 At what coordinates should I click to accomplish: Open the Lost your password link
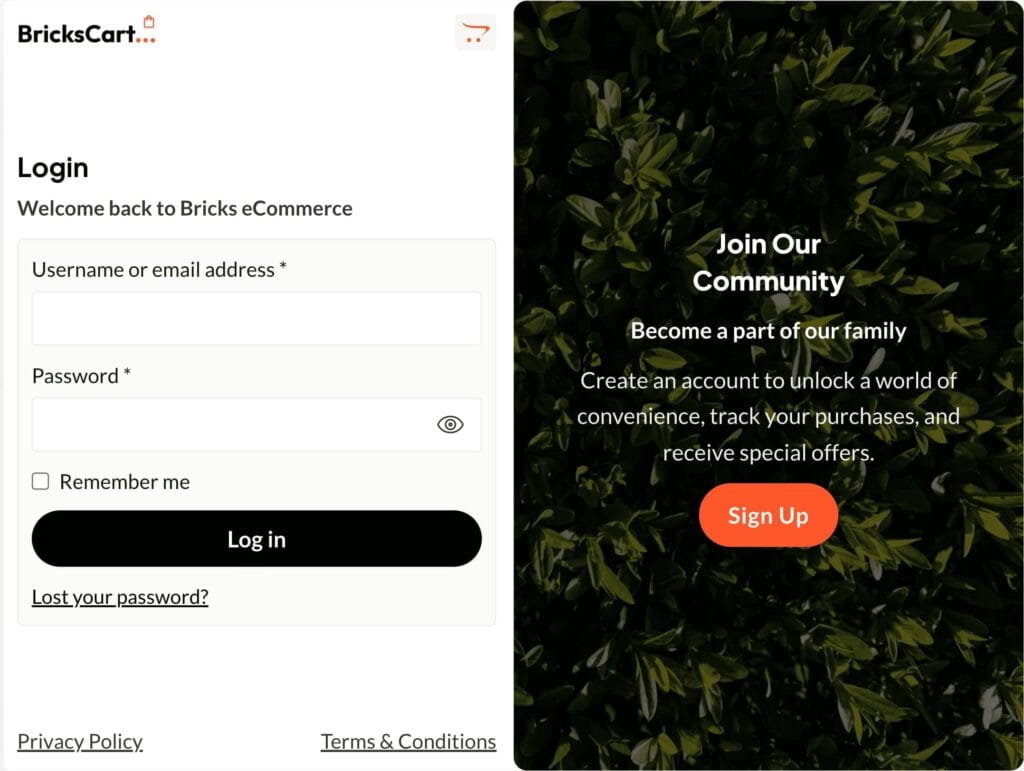coord(120,597)
